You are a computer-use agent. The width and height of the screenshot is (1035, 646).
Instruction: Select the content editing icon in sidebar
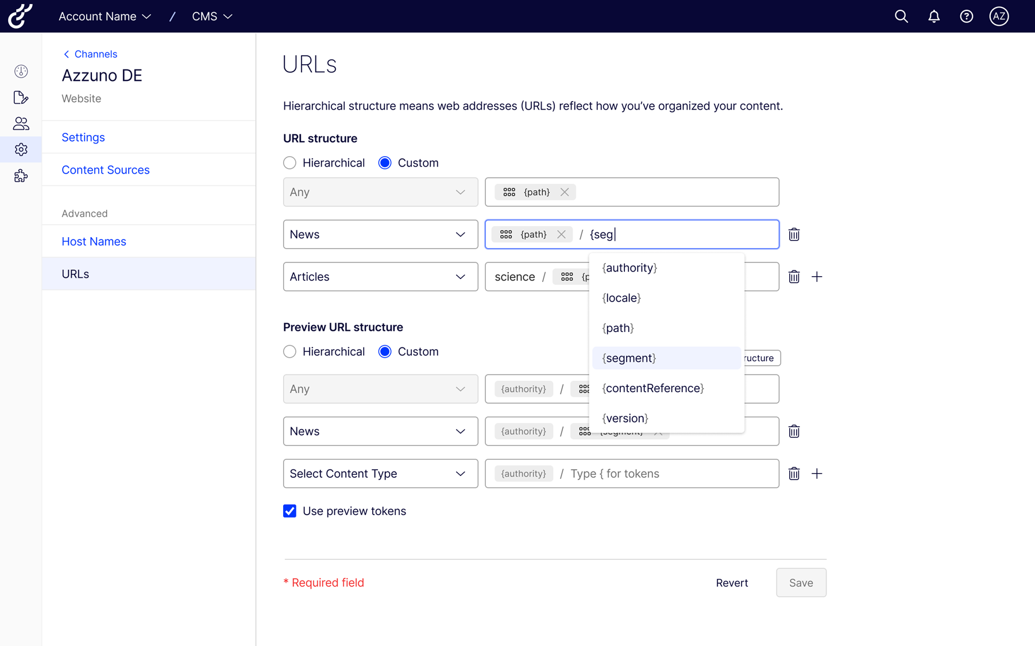coord(20,97)
